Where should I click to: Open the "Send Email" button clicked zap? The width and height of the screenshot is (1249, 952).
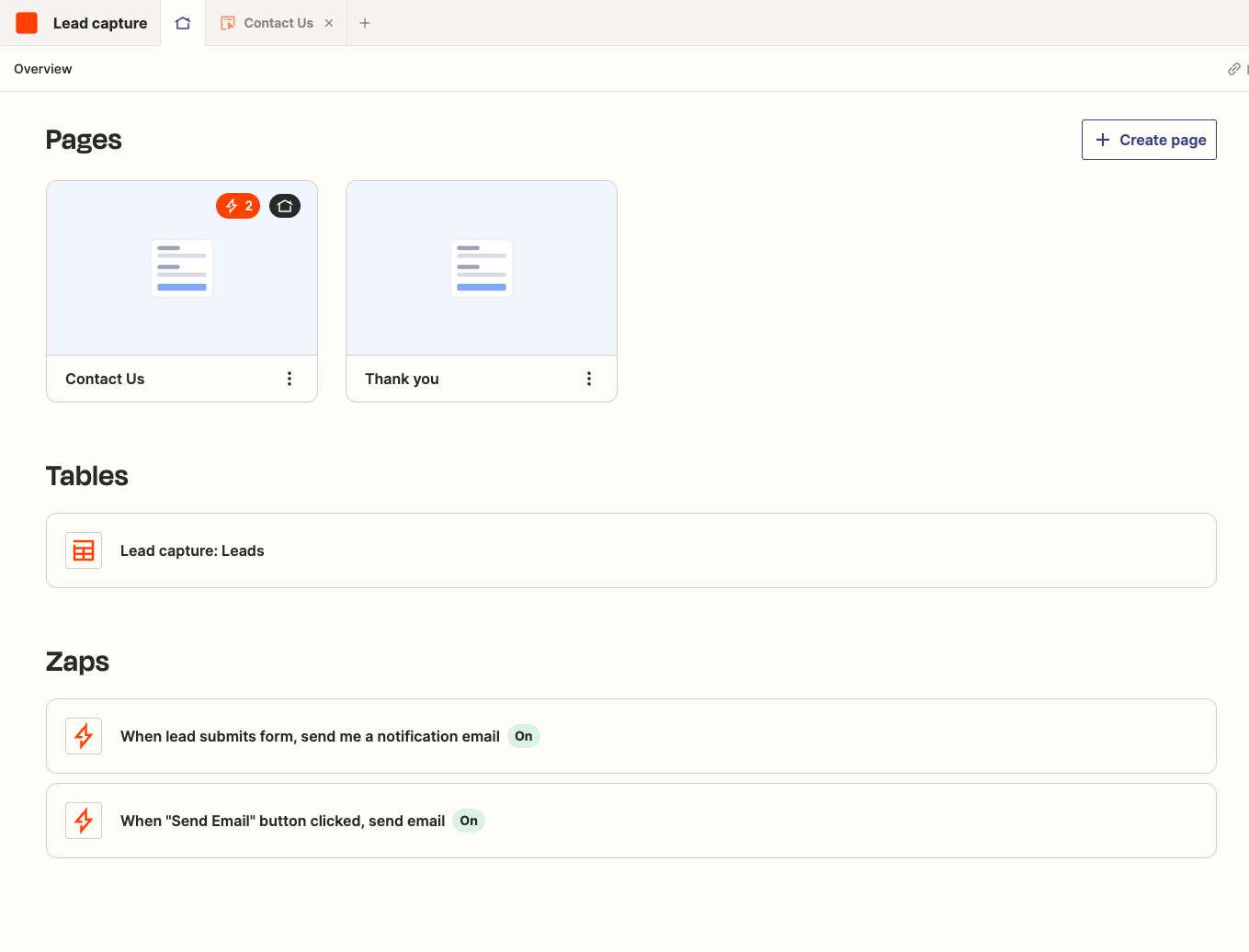pos(631,821)
